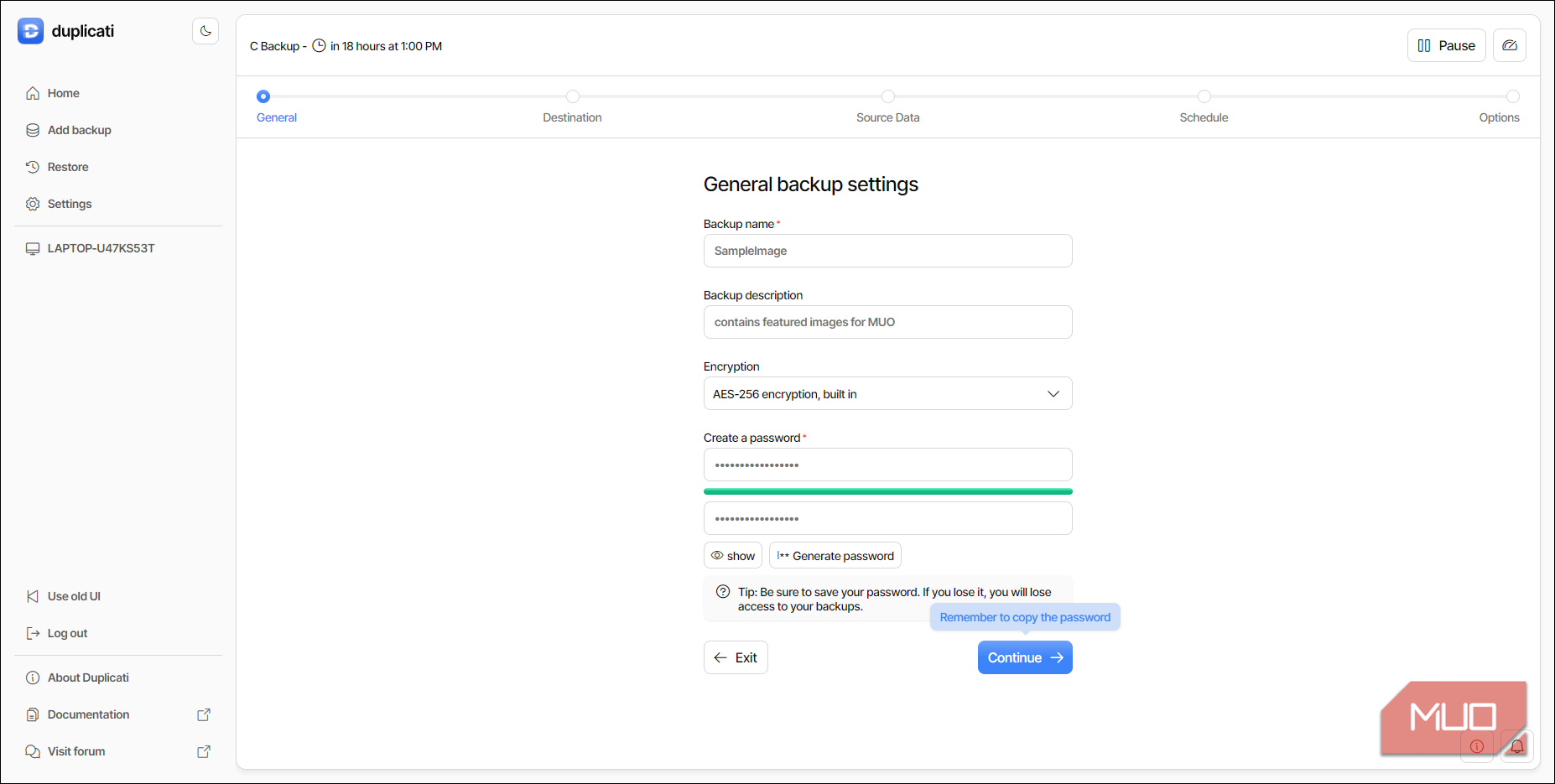Screen dimensions: 1555x784
Task: Toggle dark mode moon icon
Action: pyautogui.click(x=205, y=31)
